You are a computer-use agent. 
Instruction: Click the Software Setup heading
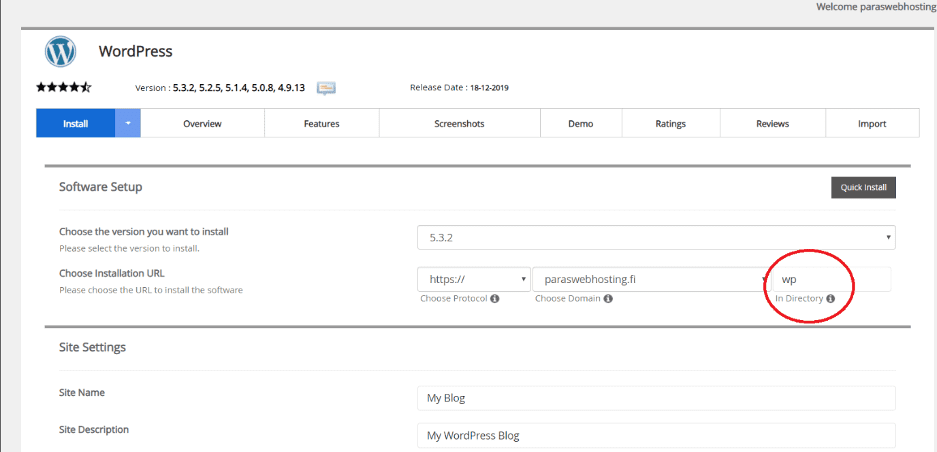(100, 187)
